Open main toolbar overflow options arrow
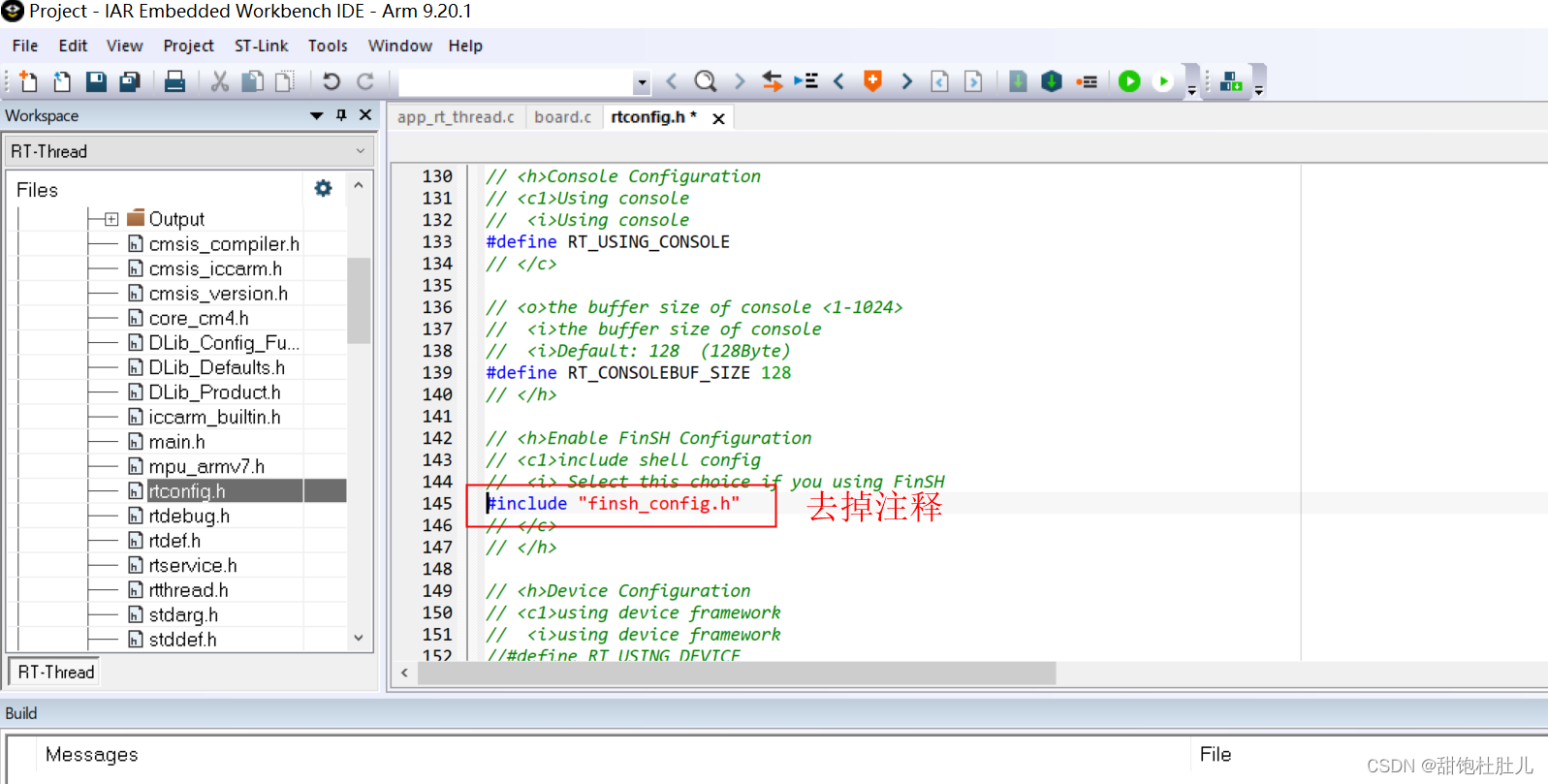The image size is (1548, 784). [x=1191, y=90]
